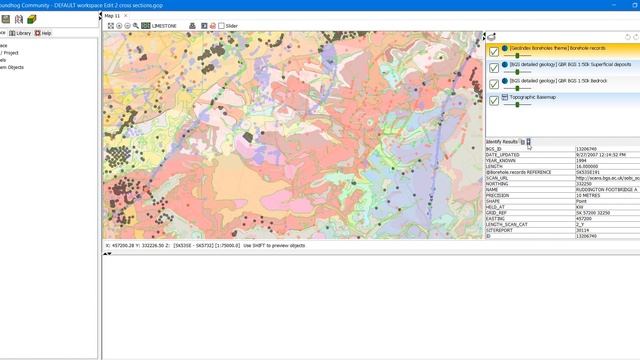Click the first small icon beside Identify Results
640x360 pixels.
522,142
